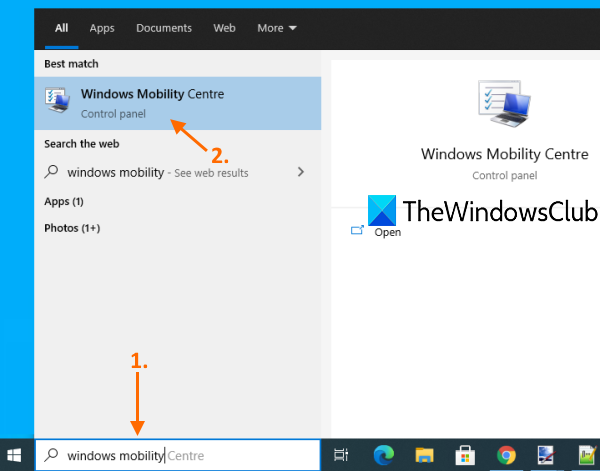Launch Microsoft Edge from the taskbar
This screenshot has height=471, width=600.
[383, 455]
